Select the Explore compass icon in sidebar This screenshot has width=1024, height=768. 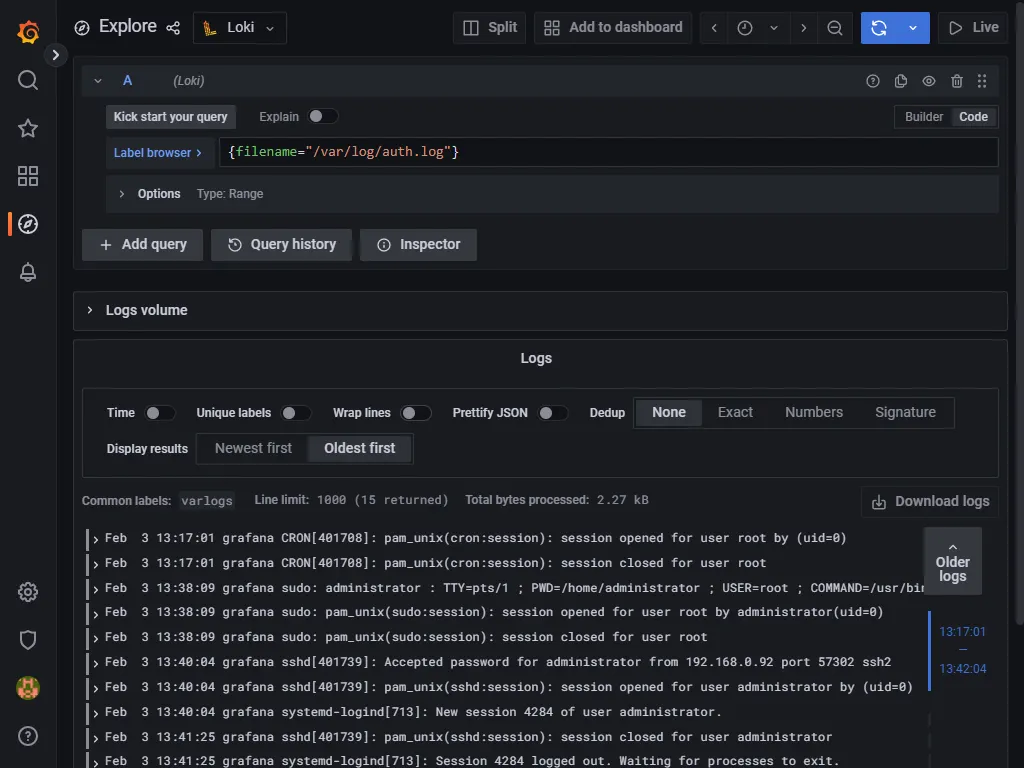click(x=27, y=224)
